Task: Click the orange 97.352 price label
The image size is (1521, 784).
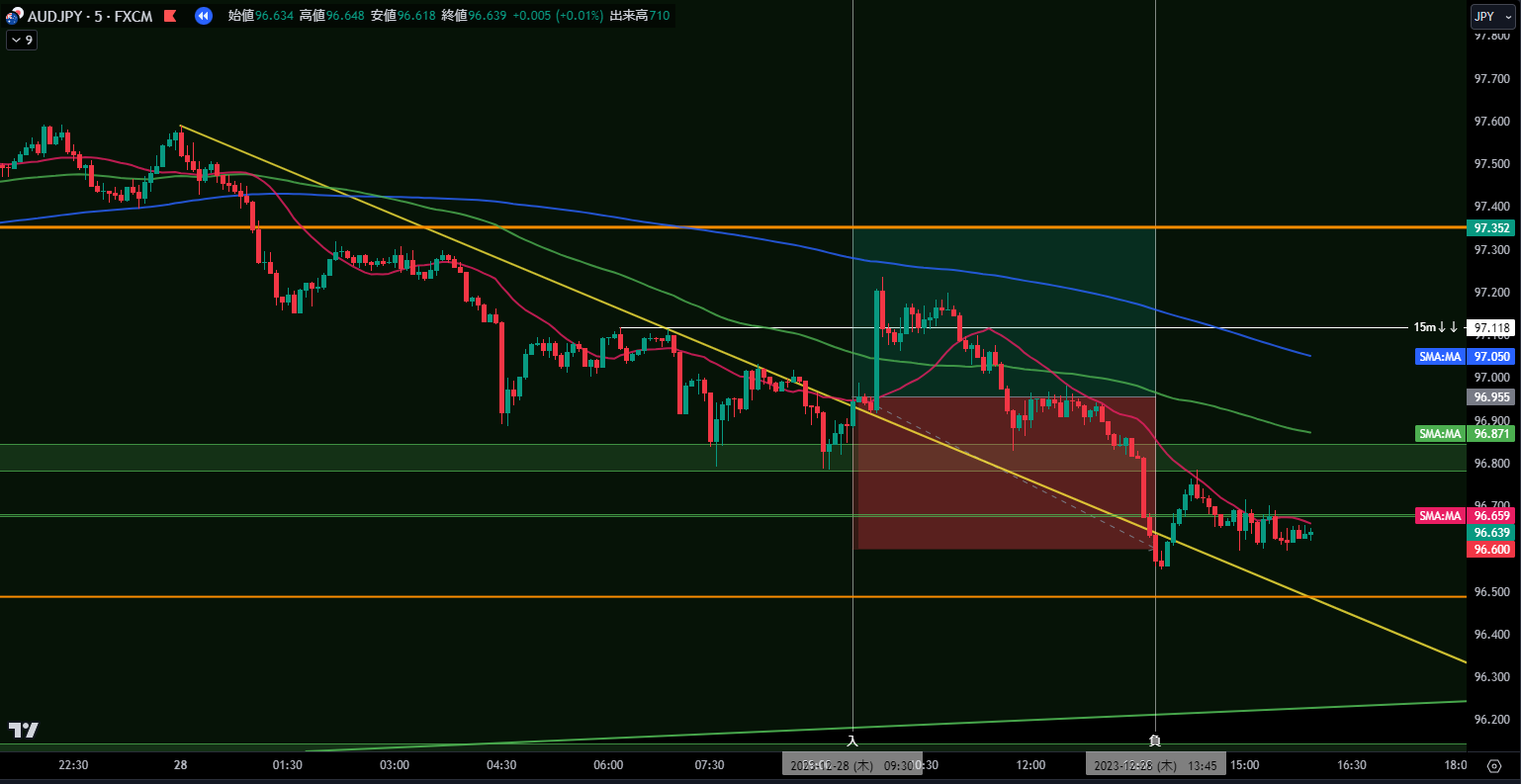Action: [1490, 228]
